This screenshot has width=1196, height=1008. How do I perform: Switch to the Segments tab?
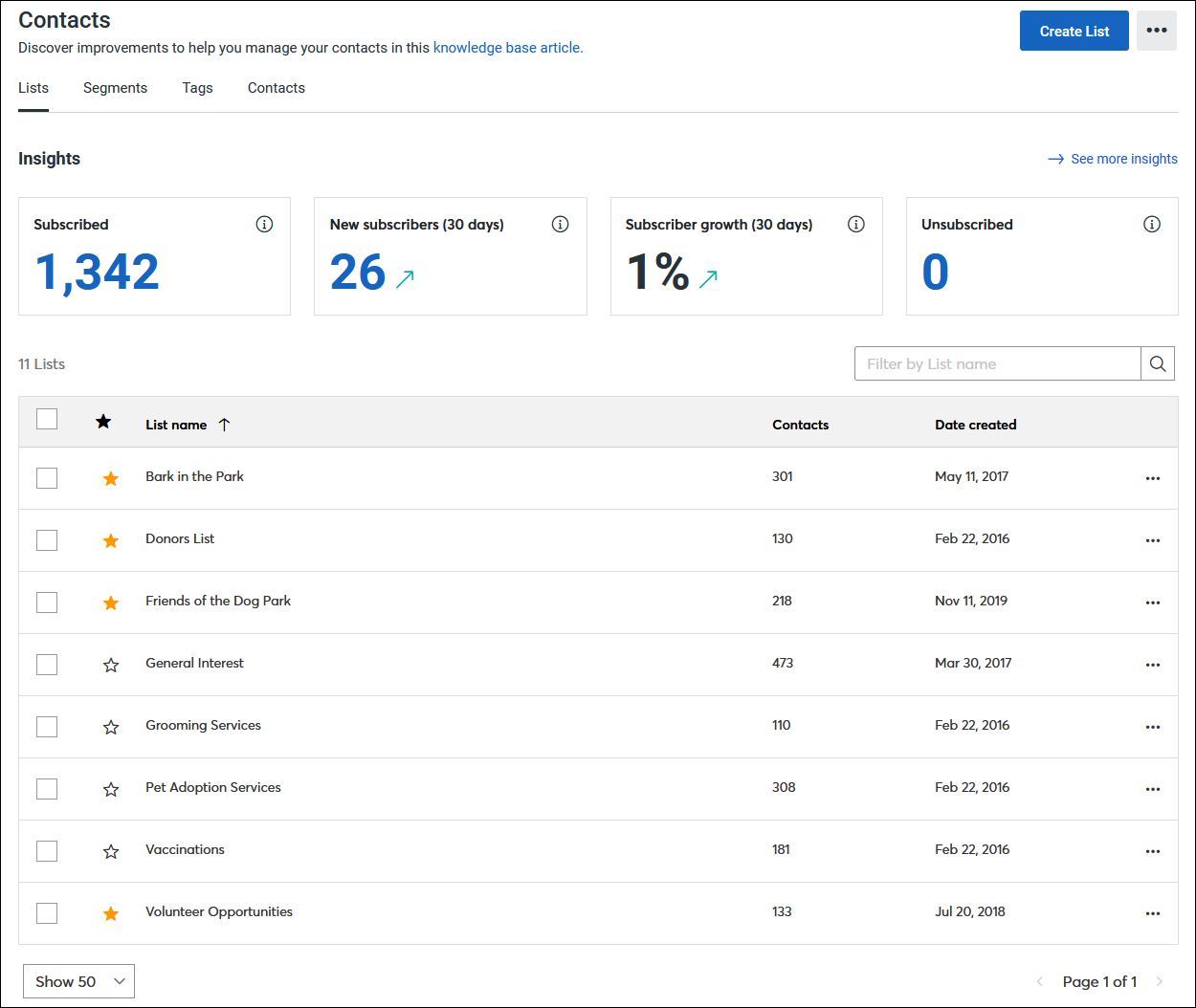(x=115, y=88)
